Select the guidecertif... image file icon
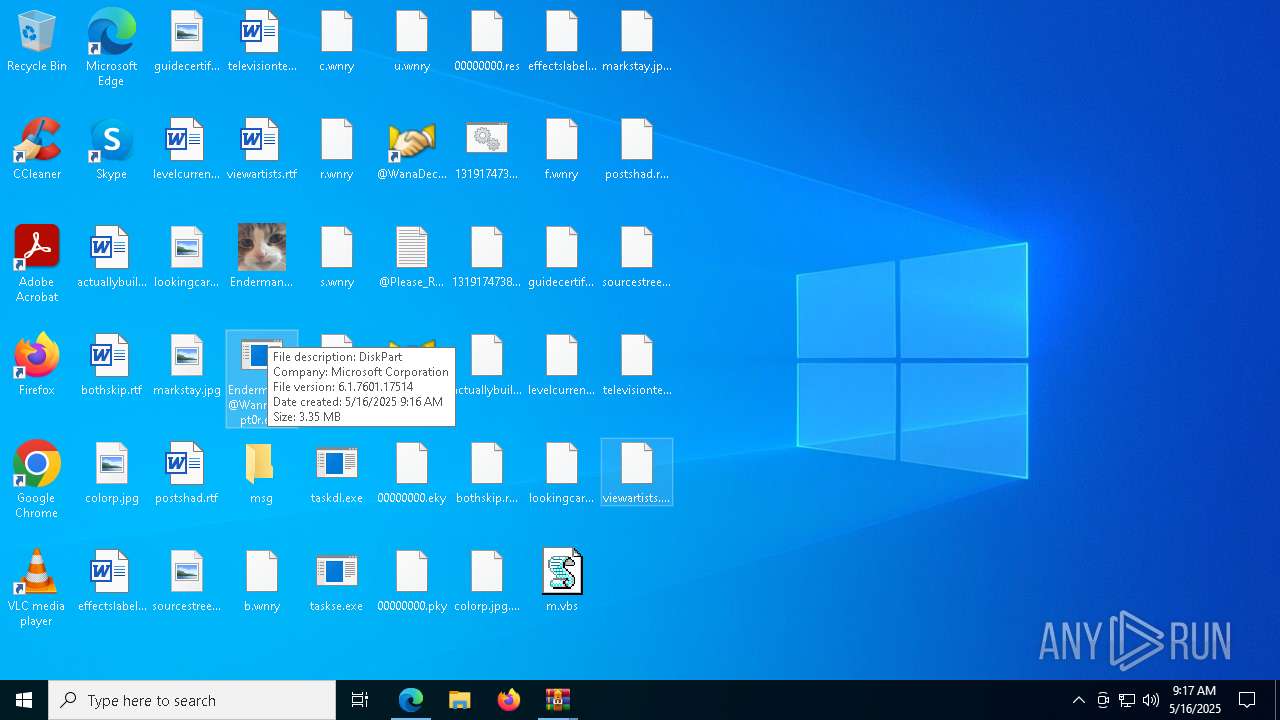This screenshot has height=720, width=1280. pyautogui.click(x=187, y=42)
